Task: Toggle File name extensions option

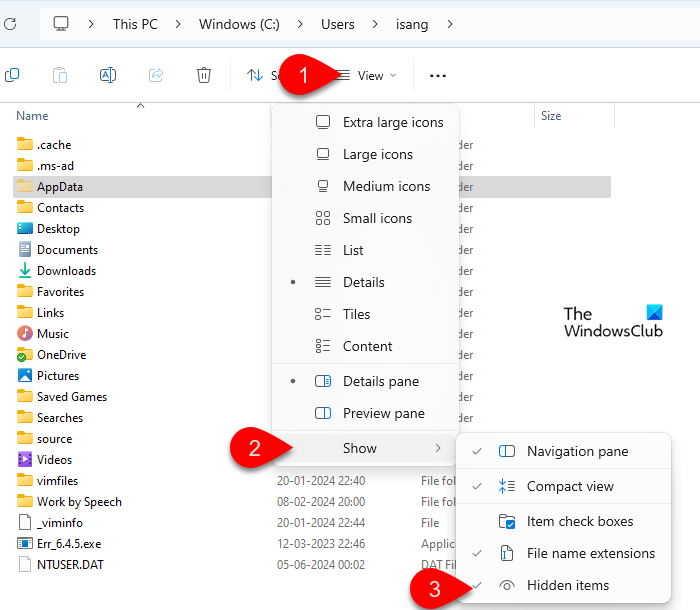Action: pos(563,553)
